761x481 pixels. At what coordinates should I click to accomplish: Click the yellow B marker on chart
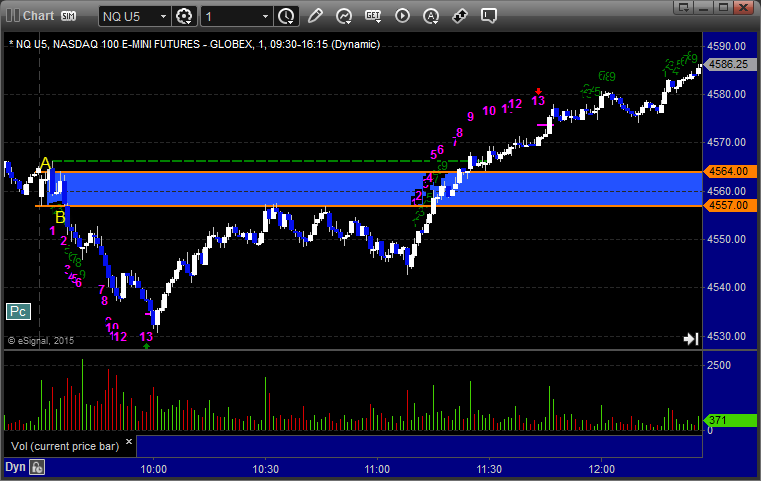point(60,217)
